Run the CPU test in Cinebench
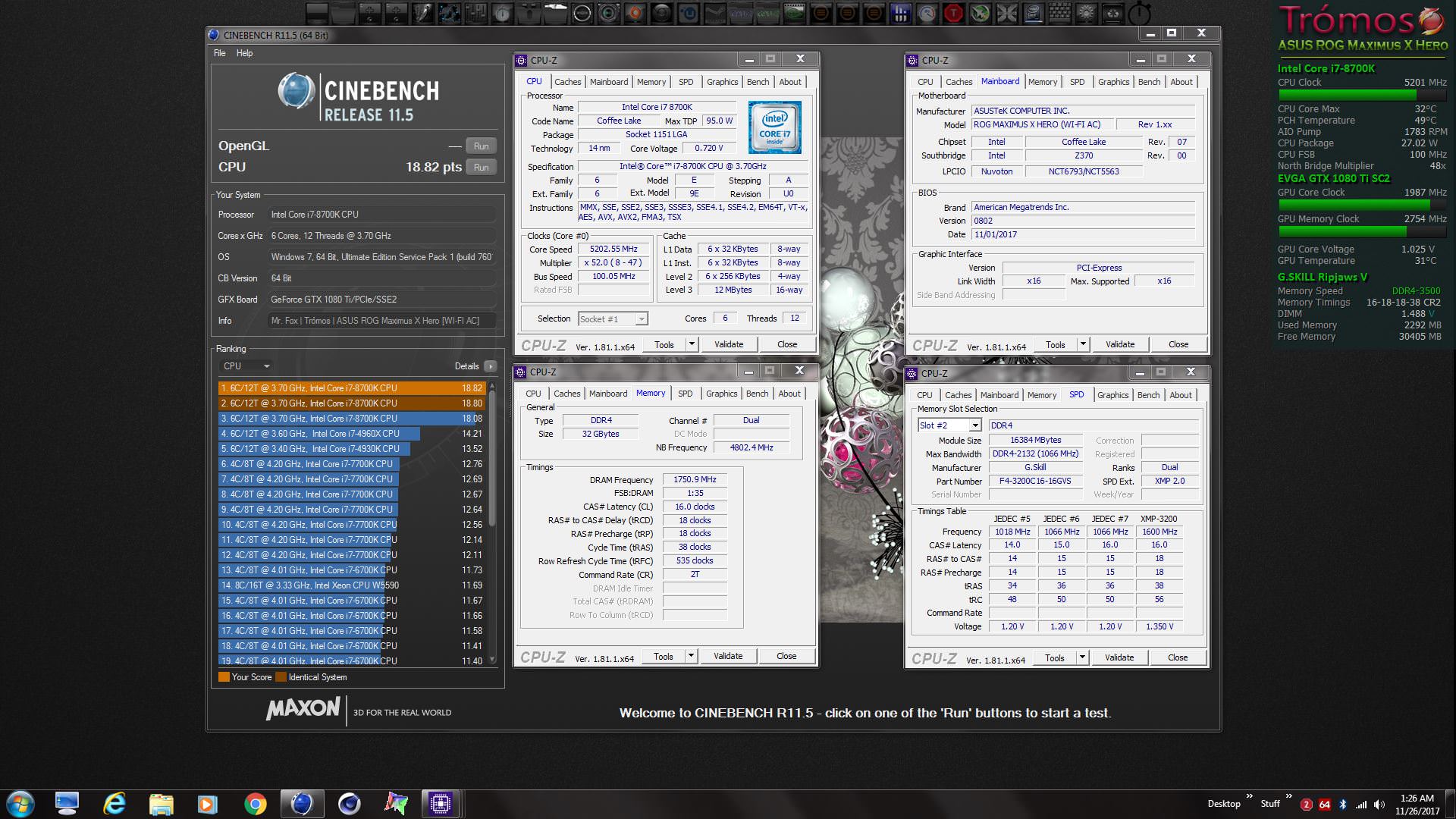Screen dimensions: 1456x819 481,168
